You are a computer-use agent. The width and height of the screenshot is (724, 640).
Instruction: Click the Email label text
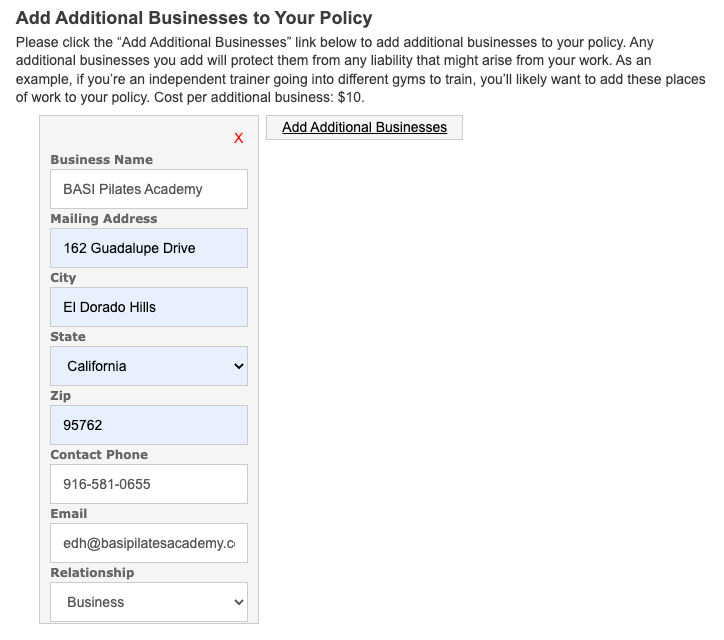69,513
